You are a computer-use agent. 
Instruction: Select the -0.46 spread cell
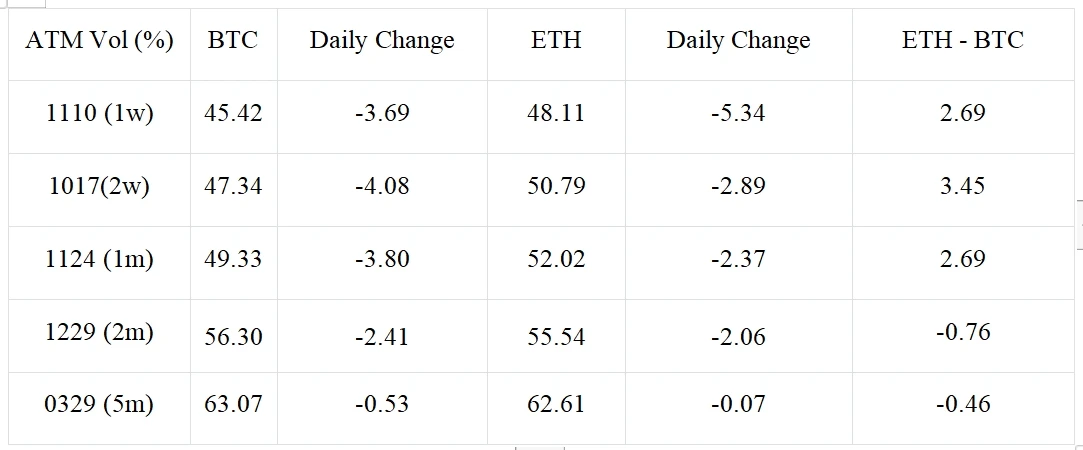[x=962, y=405]
